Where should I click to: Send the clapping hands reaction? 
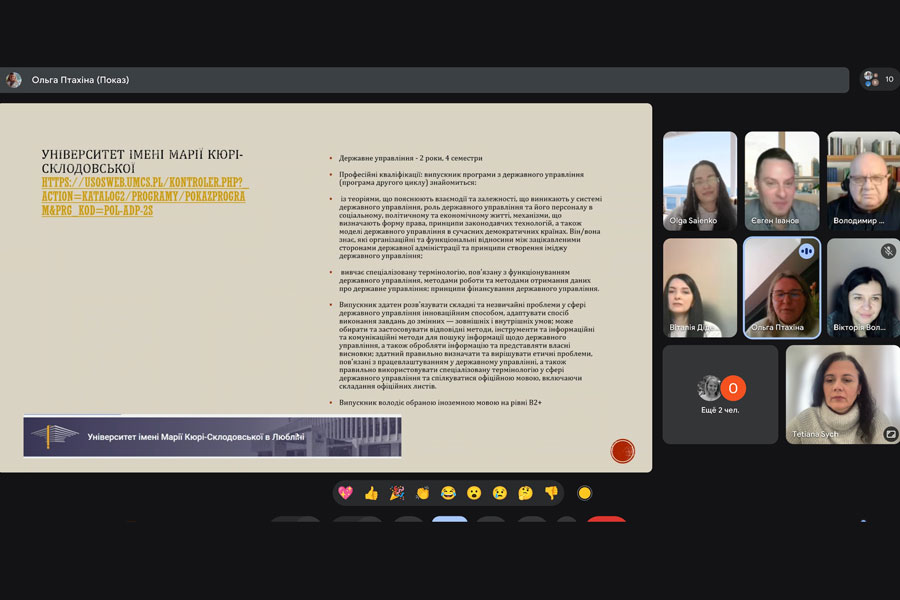click(422, 493)
